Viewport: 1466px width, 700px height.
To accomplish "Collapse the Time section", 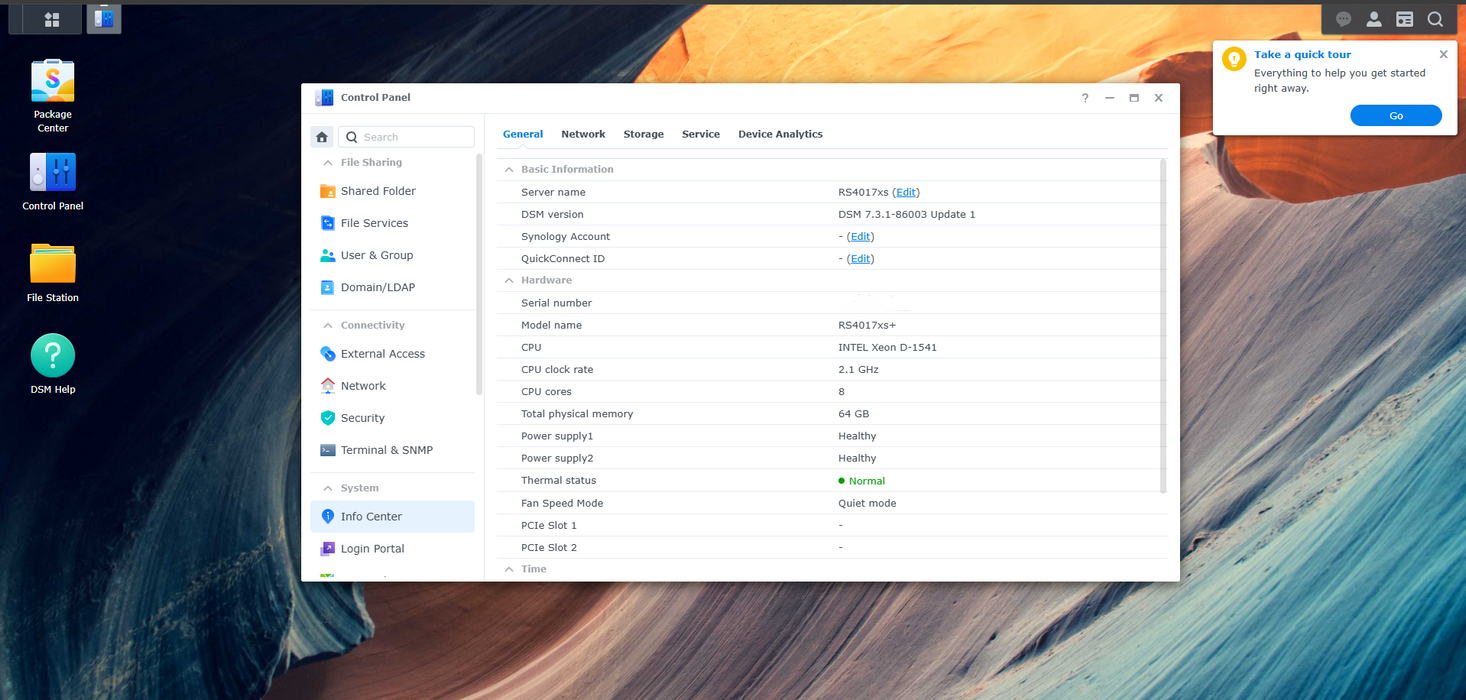I will pyautogui.click(x=508, y=569).
